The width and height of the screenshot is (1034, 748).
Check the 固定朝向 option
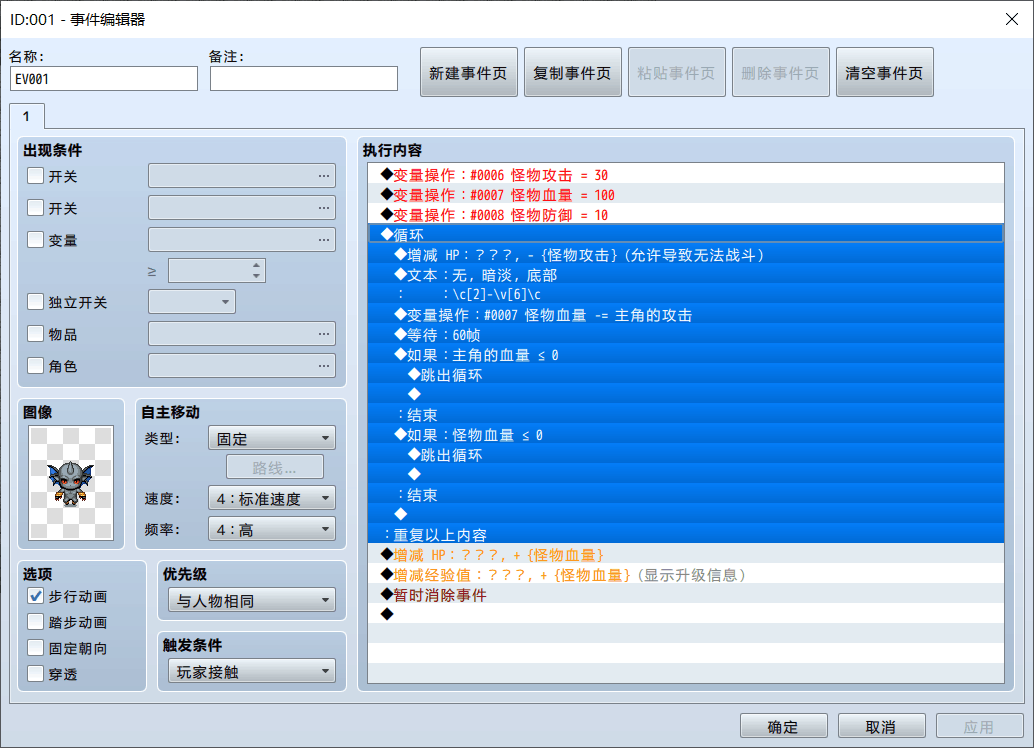(x=36, y=648)
